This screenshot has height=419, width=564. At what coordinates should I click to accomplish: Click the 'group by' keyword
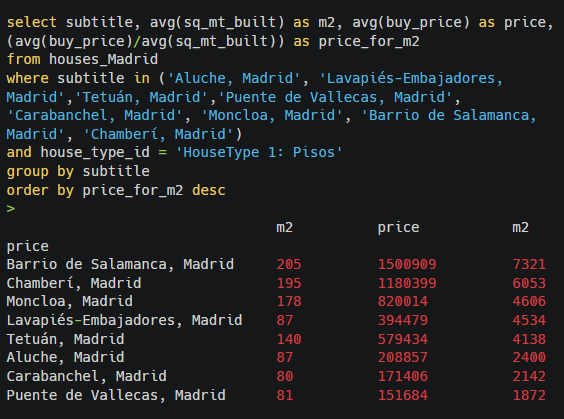click(x=40, y=172)
